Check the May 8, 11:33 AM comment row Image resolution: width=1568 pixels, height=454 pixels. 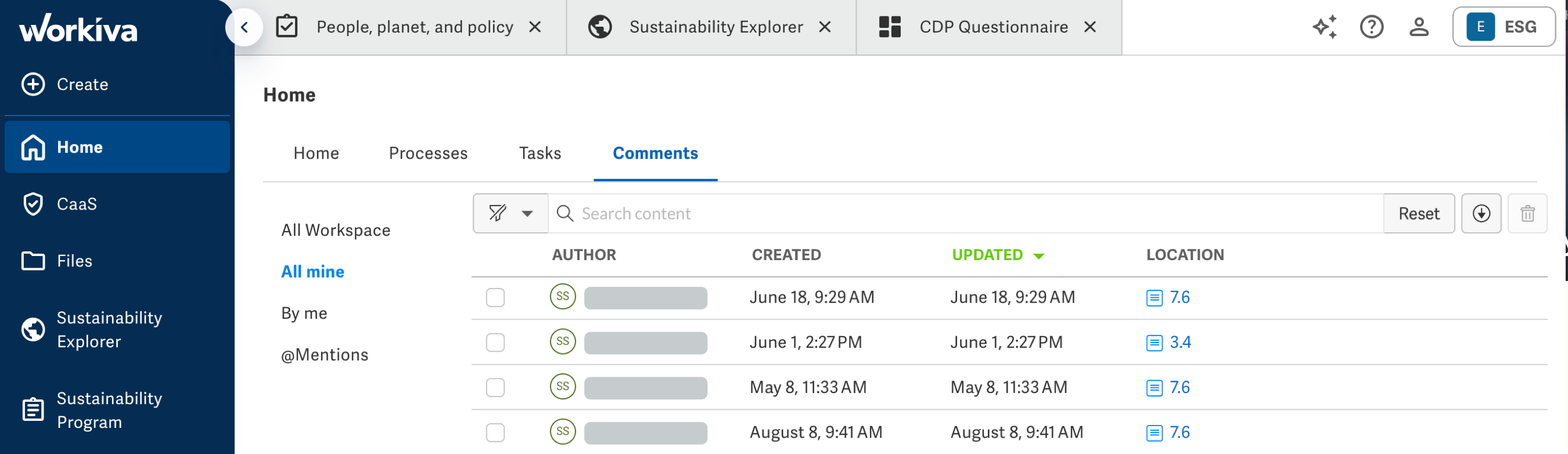(495, 388)
